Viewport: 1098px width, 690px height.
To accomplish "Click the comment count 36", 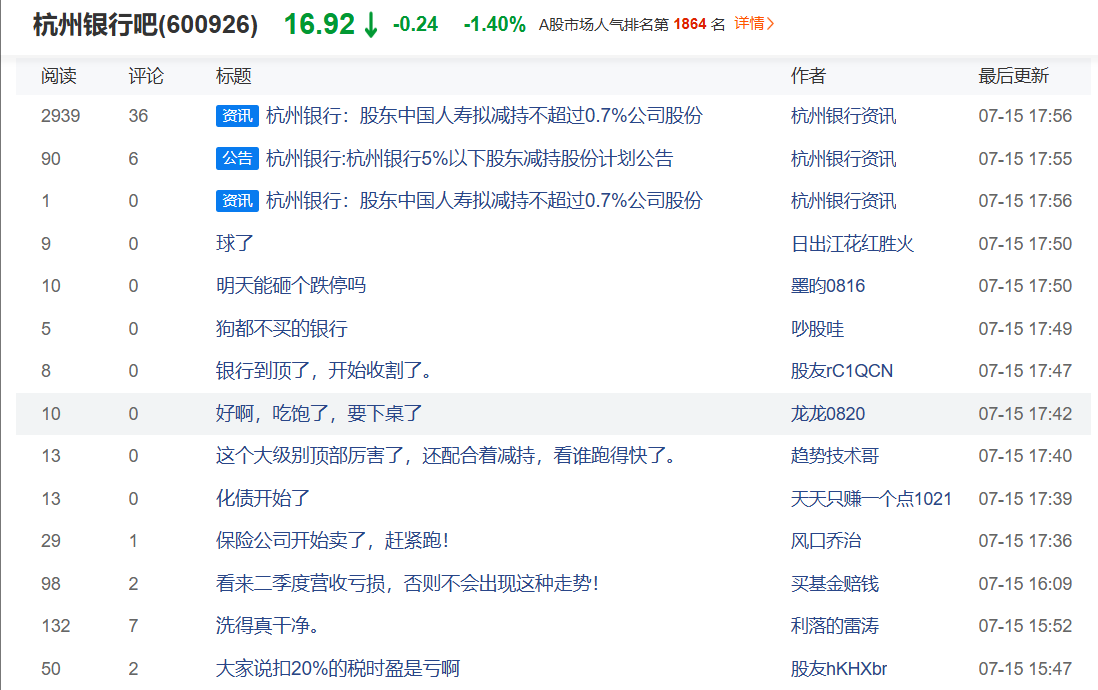I will click(x=138, y=116).
